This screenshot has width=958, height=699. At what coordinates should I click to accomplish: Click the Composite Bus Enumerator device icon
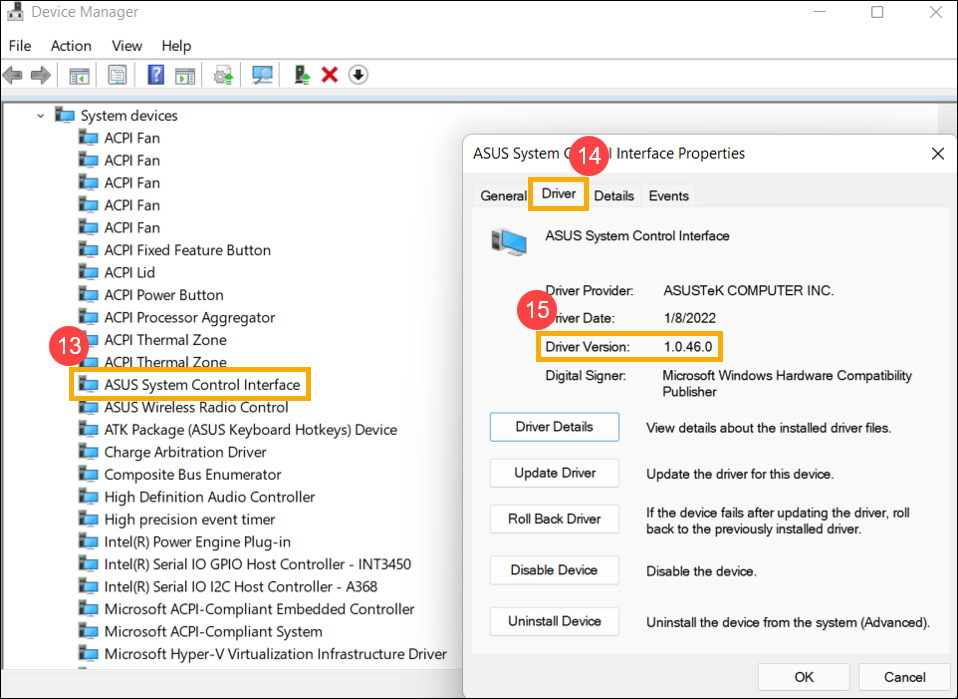(x=89, y=474)
